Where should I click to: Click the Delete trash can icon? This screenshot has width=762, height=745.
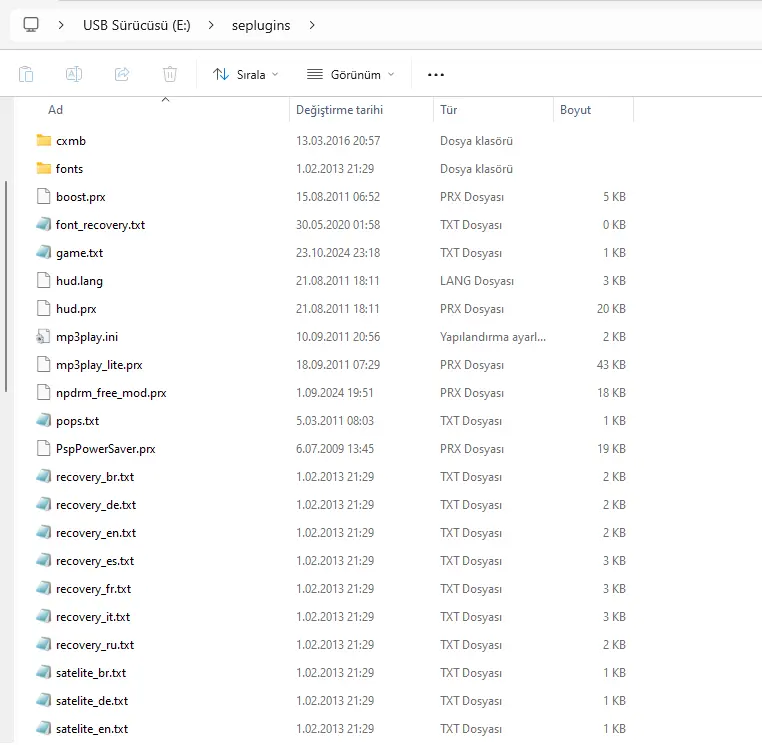(x=170, y=74)
